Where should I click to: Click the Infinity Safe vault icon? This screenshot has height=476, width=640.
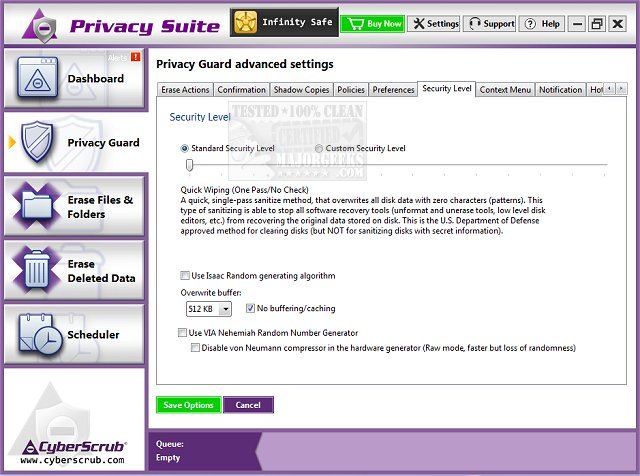pyautogui.click(x=245, y=22)
